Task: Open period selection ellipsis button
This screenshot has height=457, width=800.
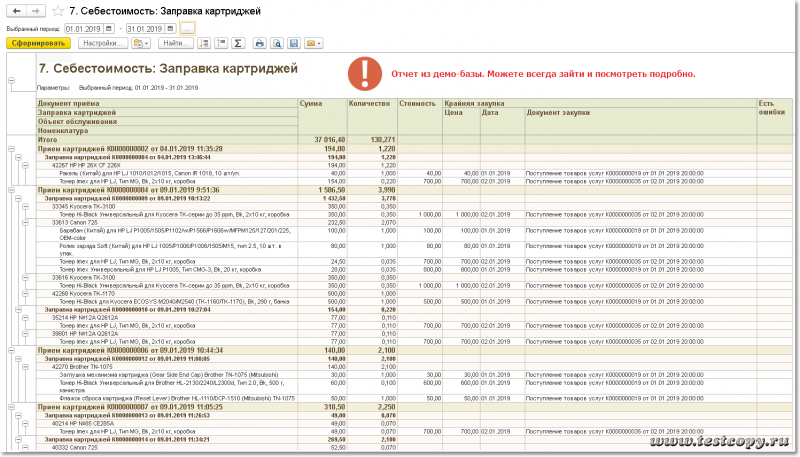Action: click(x=187, y=29)
